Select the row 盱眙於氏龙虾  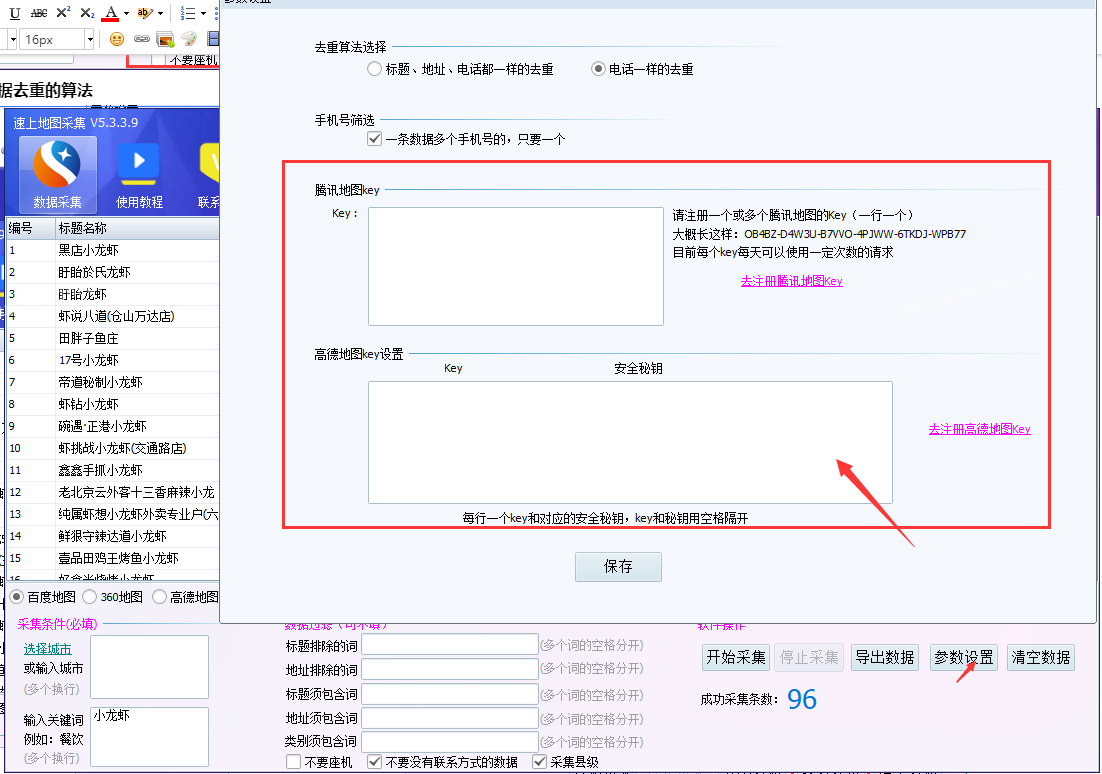[112, 272]
